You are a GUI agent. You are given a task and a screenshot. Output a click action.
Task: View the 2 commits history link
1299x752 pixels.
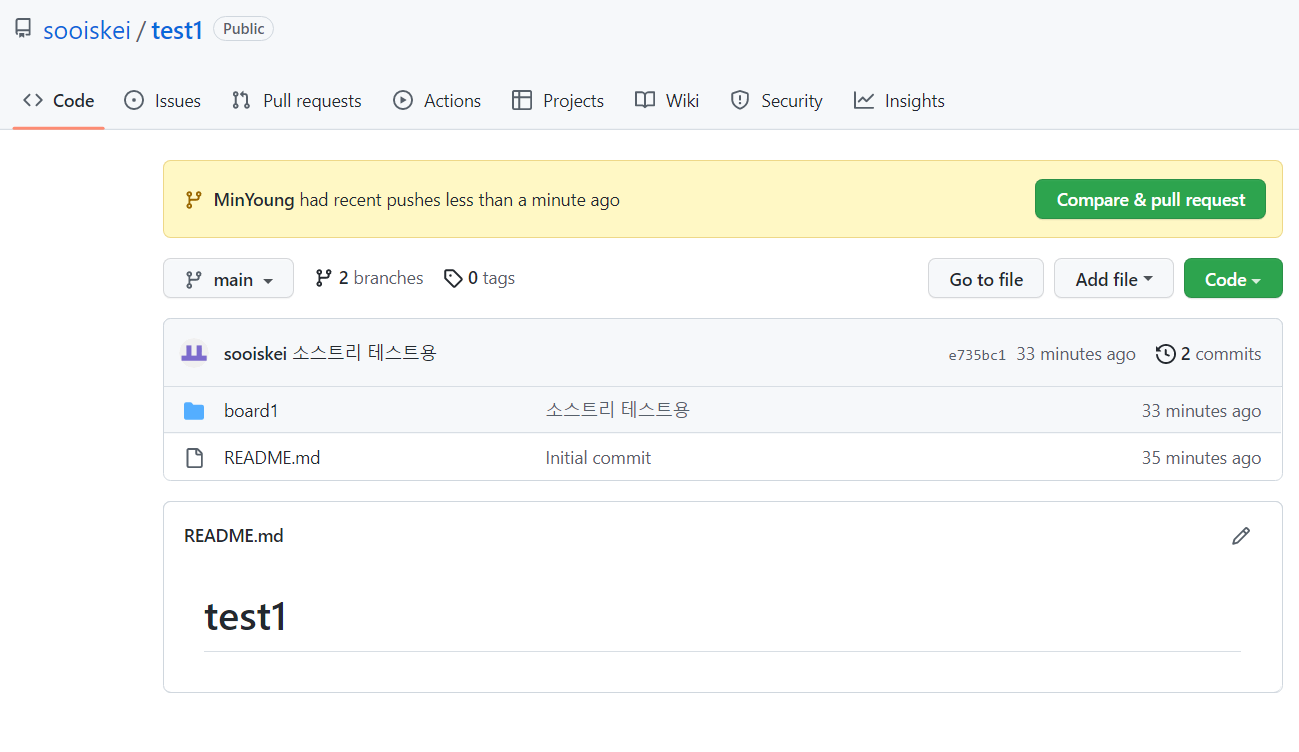pyautogui.click(x=1208, y=354)
